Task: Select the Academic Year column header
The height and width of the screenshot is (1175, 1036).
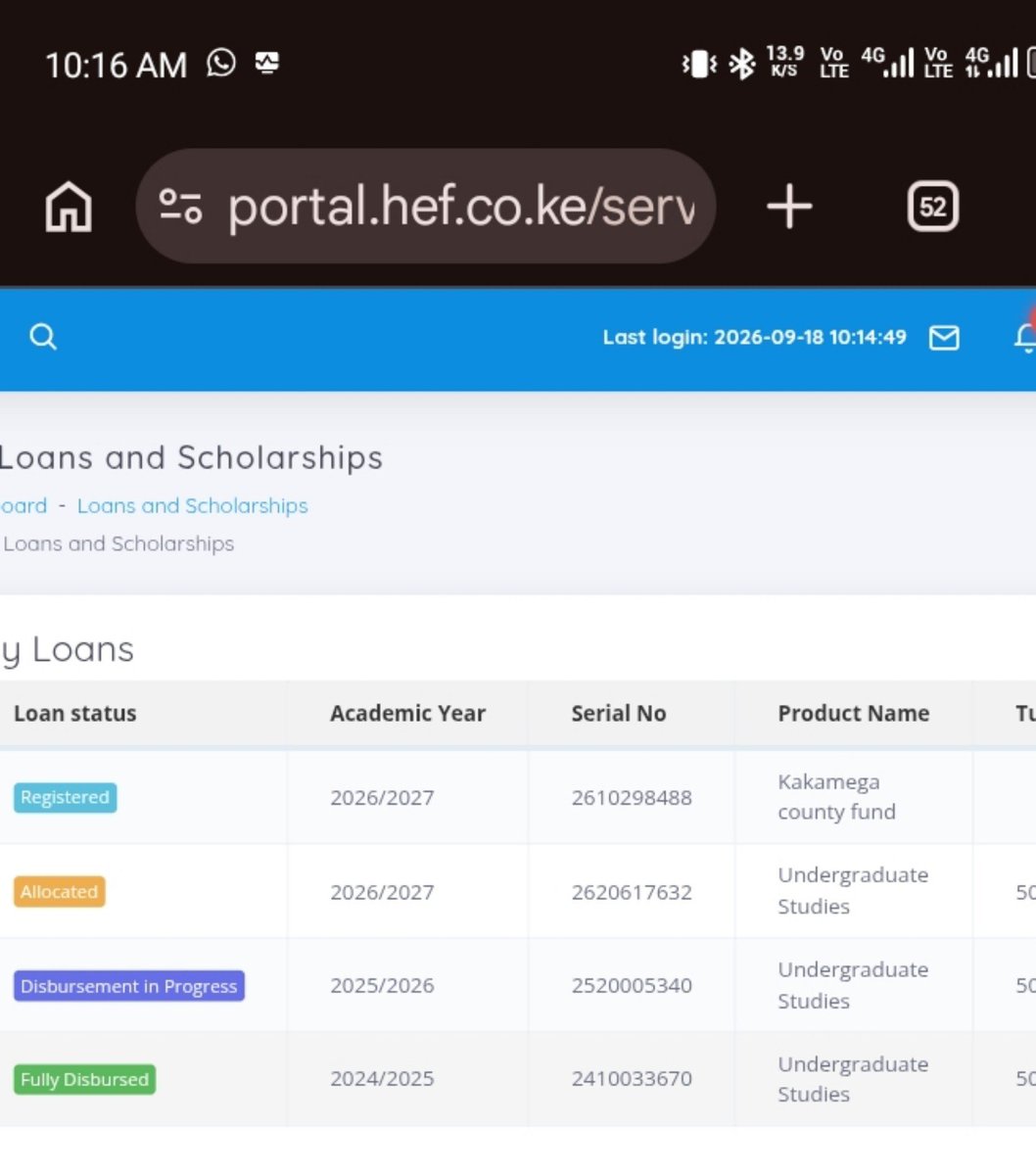Action: 407,714
